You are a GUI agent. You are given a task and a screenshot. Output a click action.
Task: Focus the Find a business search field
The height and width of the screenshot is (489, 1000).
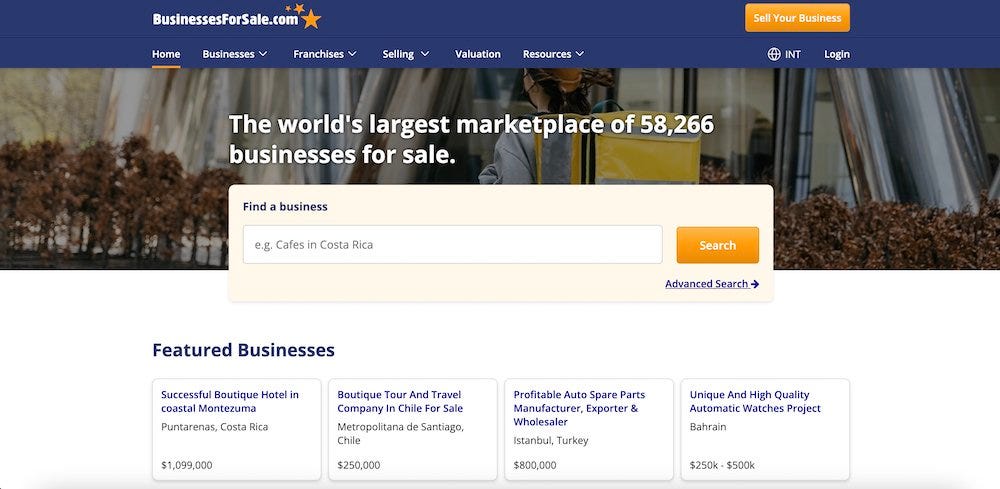(453, 244)
